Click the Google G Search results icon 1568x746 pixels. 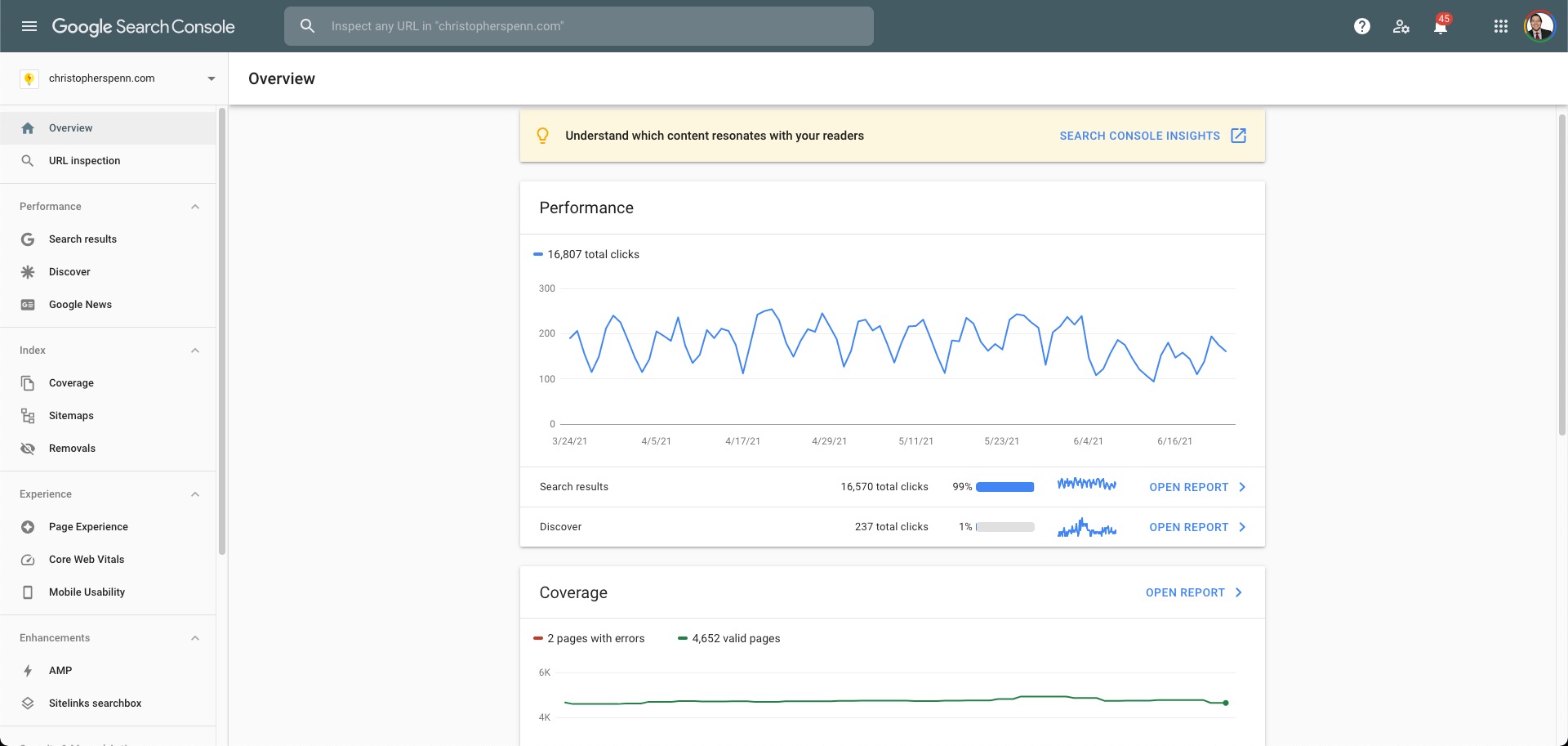pyautogui.click(x=28, y=239)
